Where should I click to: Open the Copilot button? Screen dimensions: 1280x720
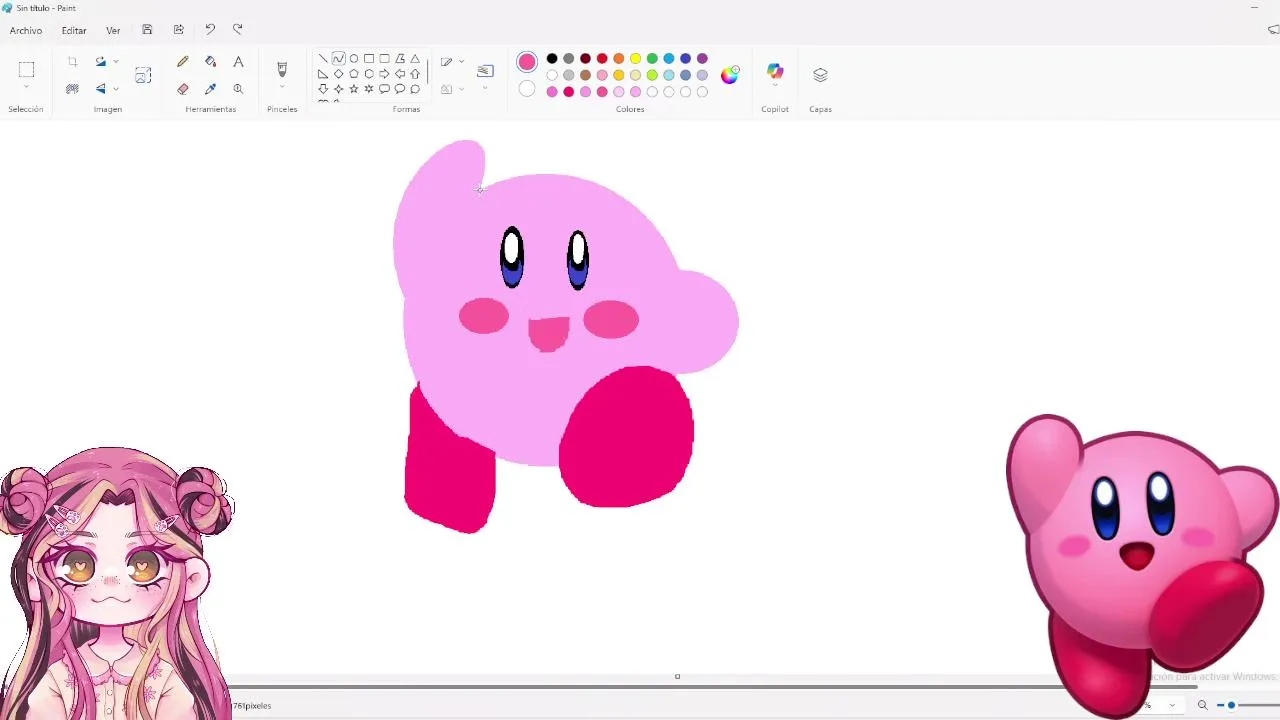coord(775,71)
